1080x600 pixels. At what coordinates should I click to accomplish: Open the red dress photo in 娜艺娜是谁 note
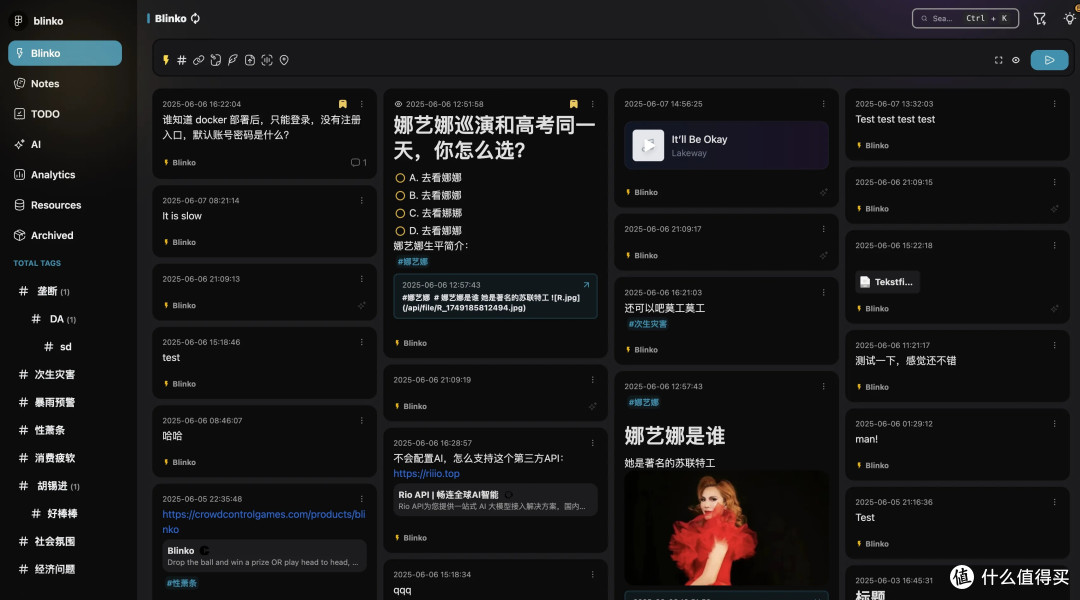coord(726,528)
